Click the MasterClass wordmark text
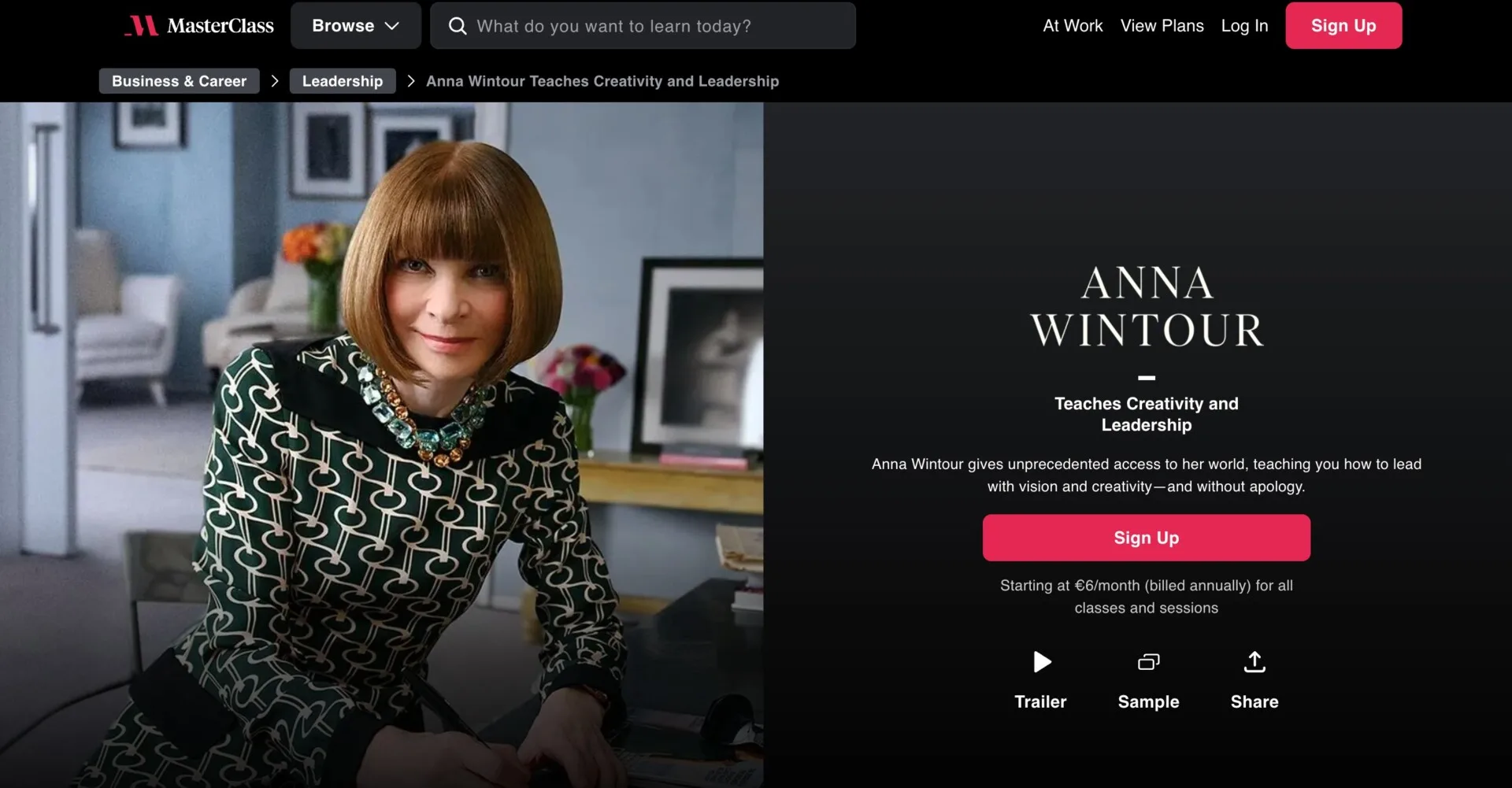Screen dimensions: 1512x788 point(220,26)
